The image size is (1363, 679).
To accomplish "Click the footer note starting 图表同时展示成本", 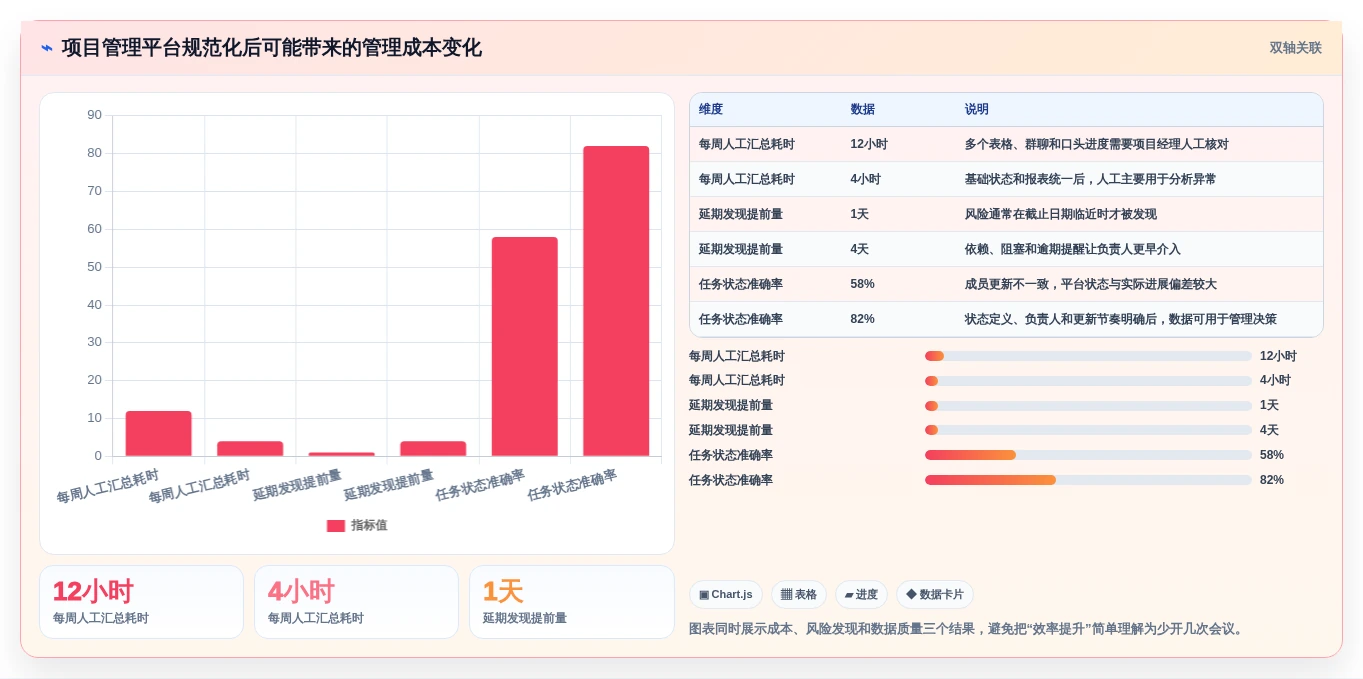I will coord(968,629).
